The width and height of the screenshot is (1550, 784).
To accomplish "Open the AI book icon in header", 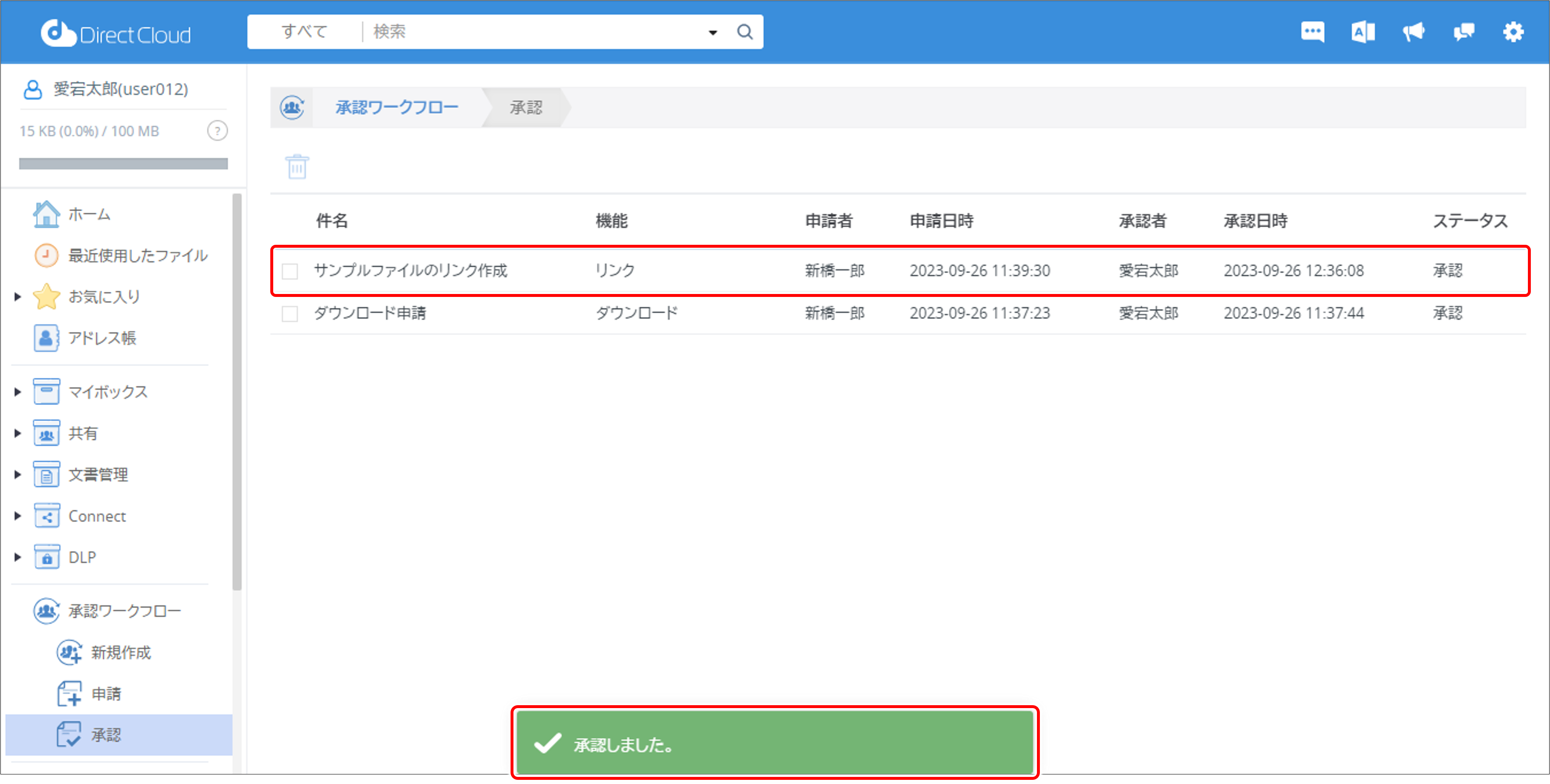I will (1363, 32).
